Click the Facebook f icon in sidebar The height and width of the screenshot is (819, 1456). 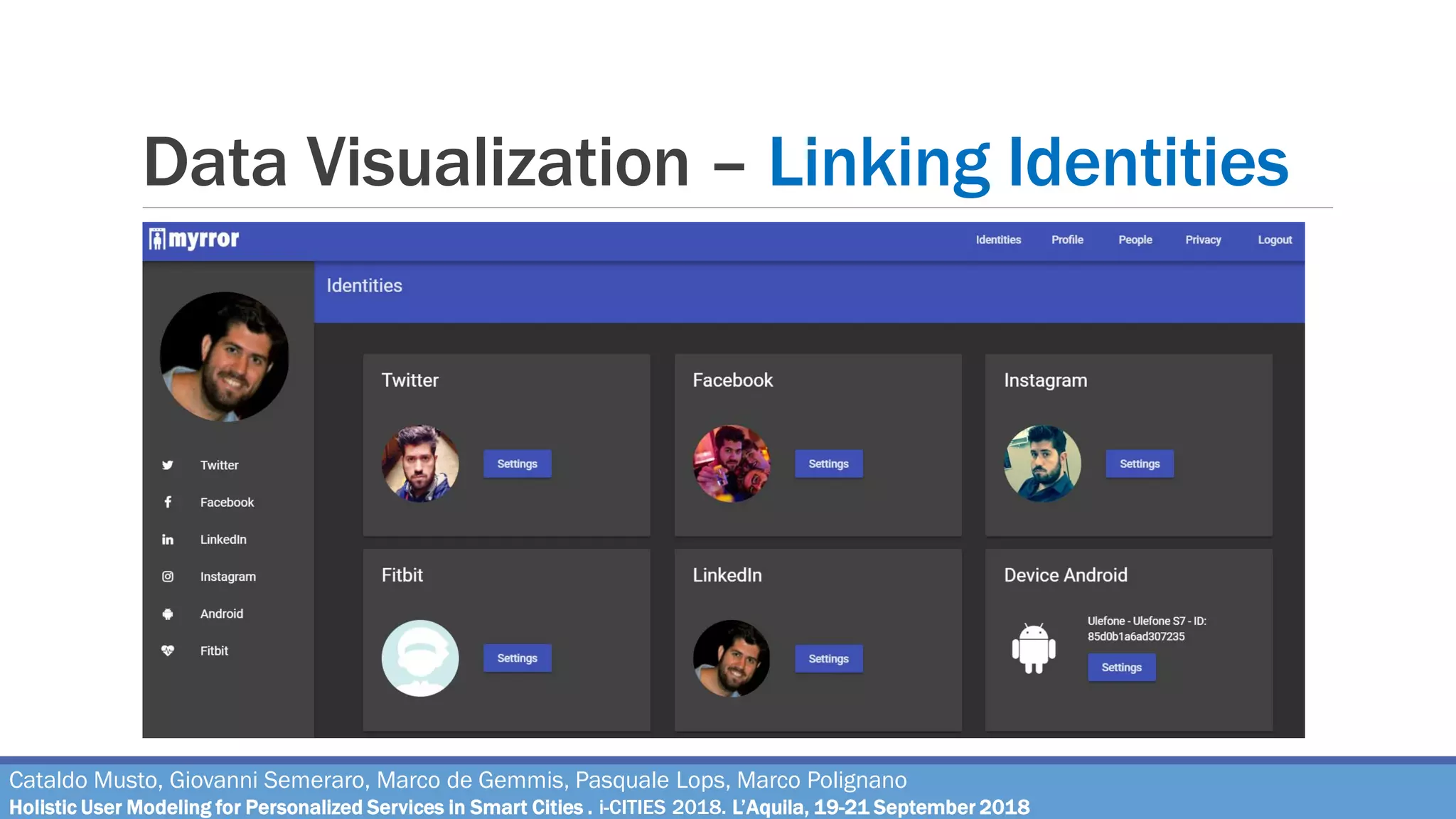tap(168, 502)
